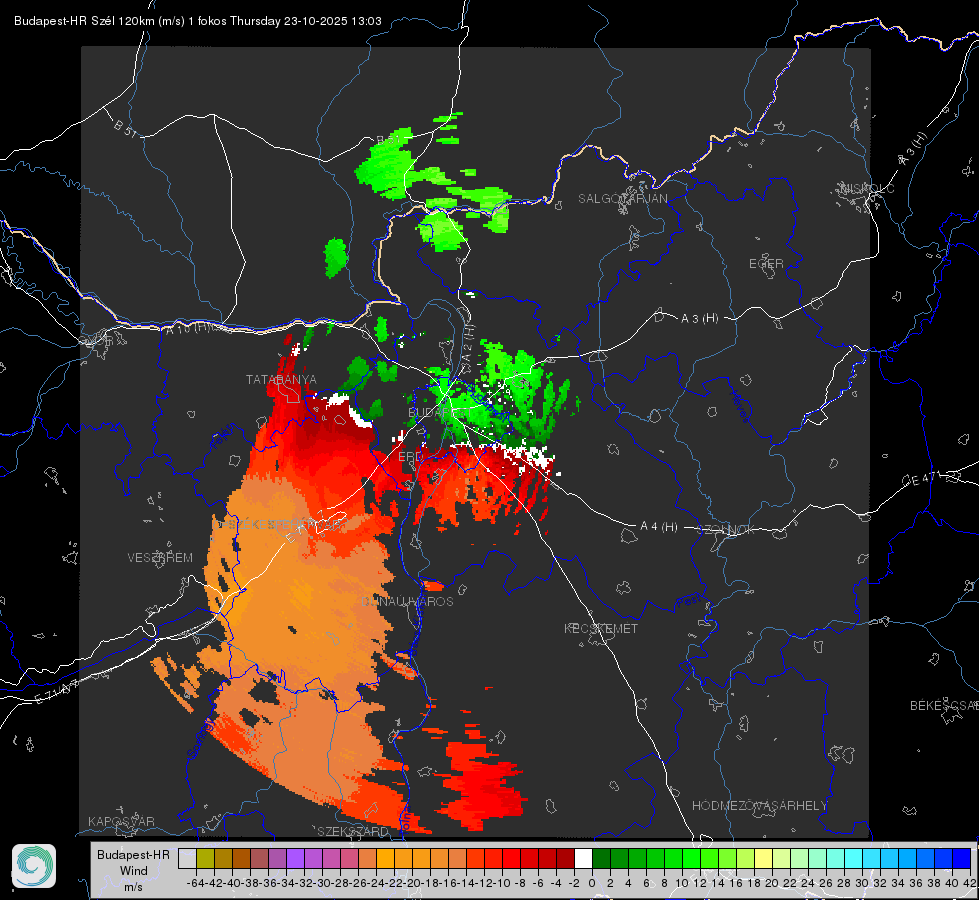Click the MISKOLC city label
The image size is (979, 900).
tap(867, 188)
